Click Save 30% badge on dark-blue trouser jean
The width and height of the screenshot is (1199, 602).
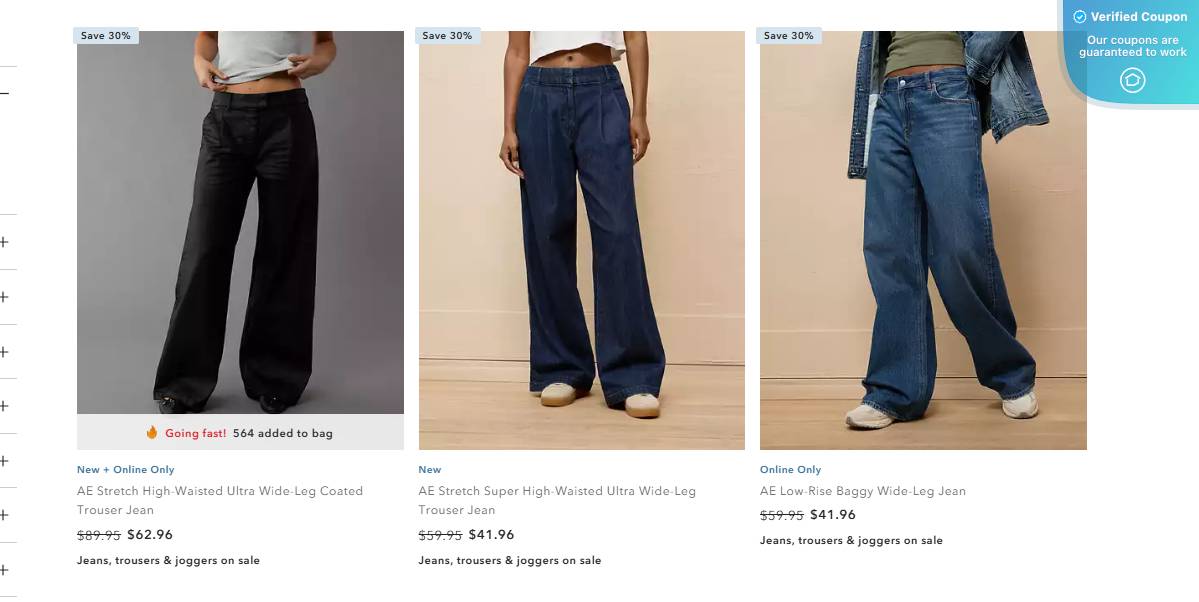[447, 35]
